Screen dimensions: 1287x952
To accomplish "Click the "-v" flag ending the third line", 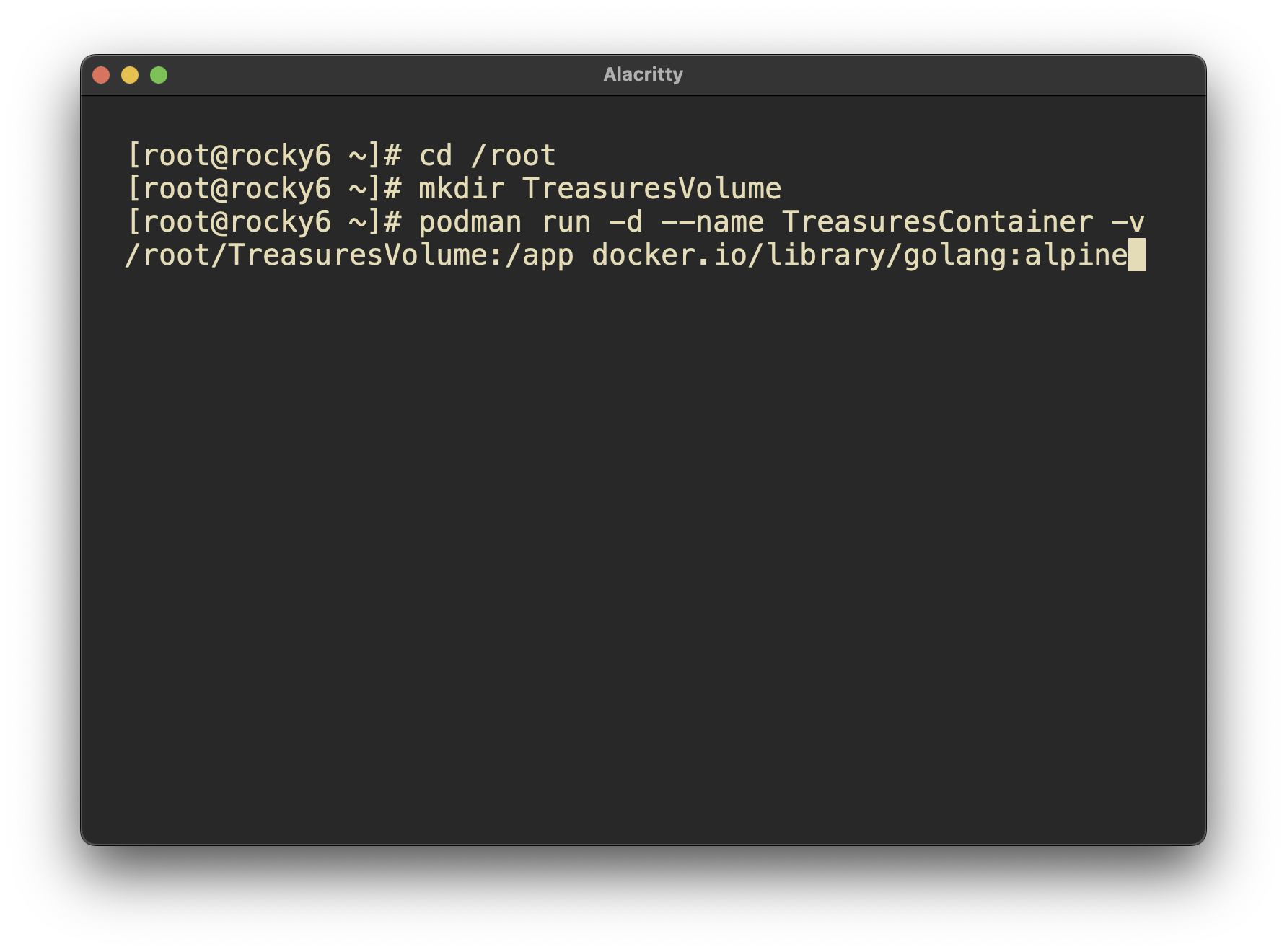I will (x=1128, y=222).
